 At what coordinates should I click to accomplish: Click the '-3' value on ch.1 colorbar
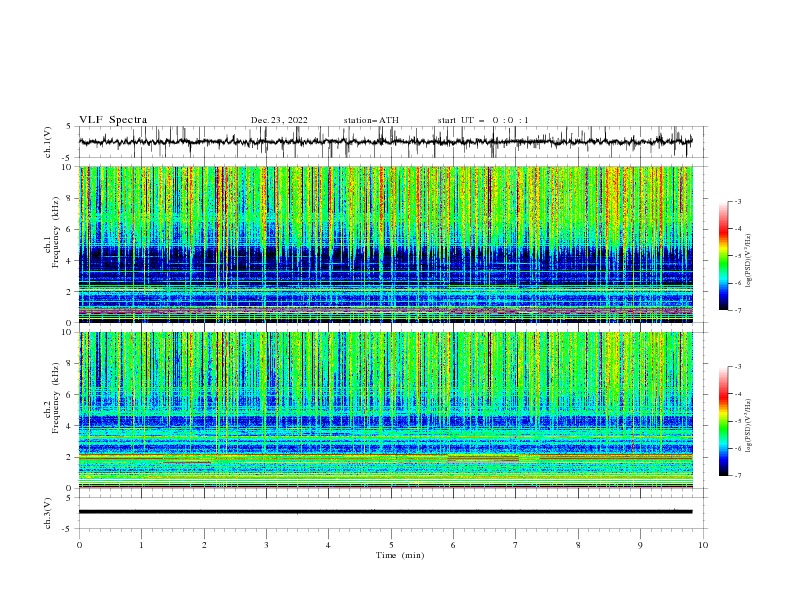[x=737, y=201]
